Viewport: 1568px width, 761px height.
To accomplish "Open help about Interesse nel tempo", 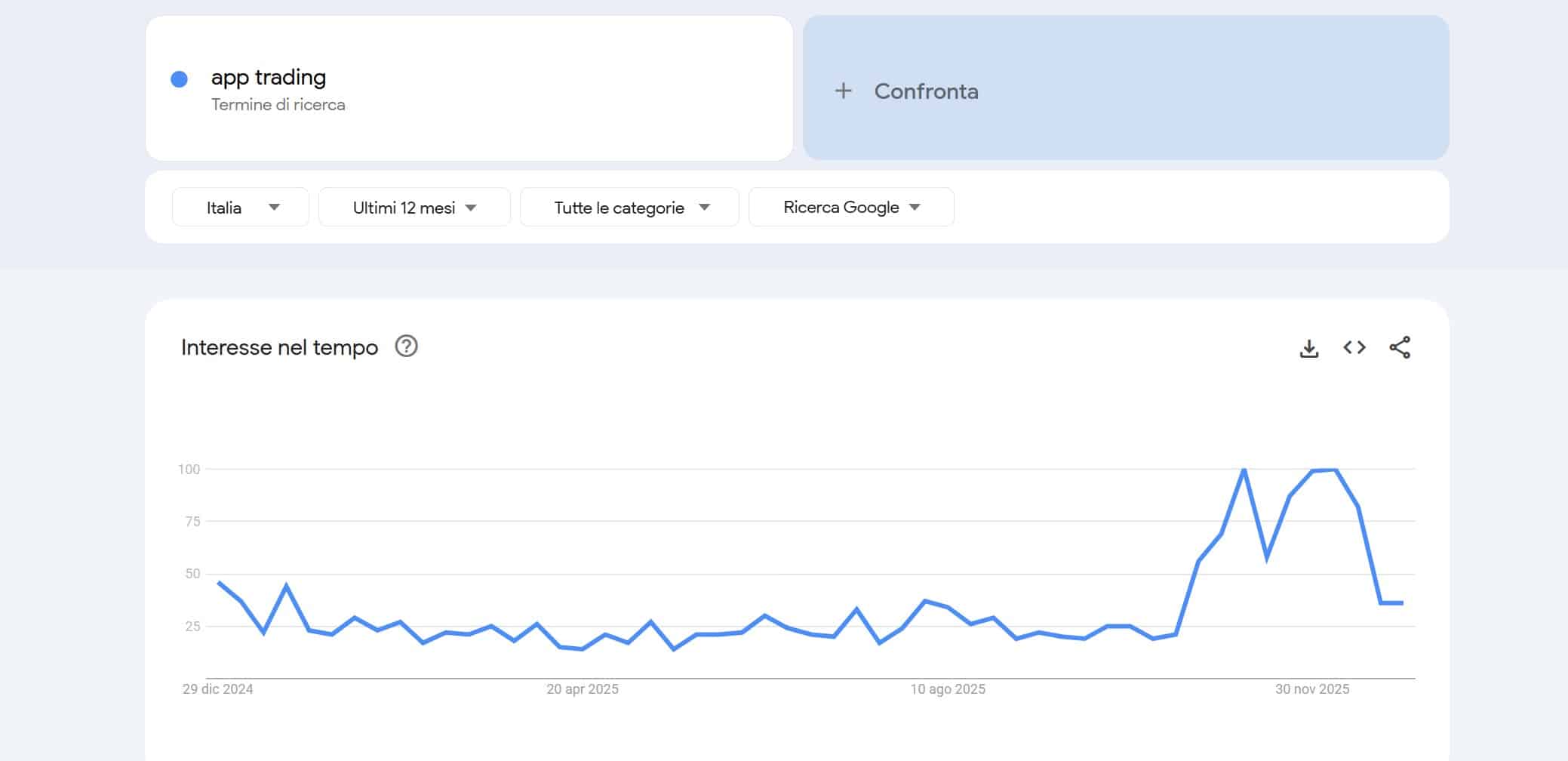I will click(x=407, y=347).
